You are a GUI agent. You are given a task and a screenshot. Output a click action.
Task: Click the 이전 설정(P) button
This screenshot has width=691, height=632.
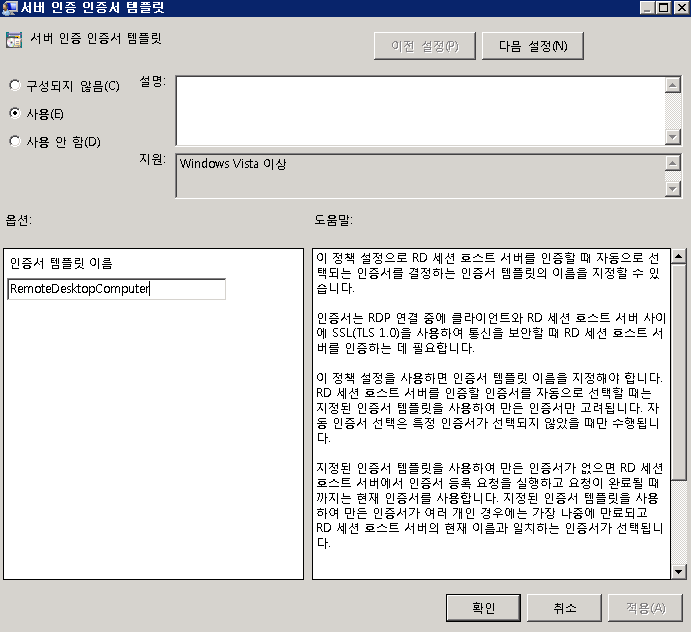[x=425, y=46]
